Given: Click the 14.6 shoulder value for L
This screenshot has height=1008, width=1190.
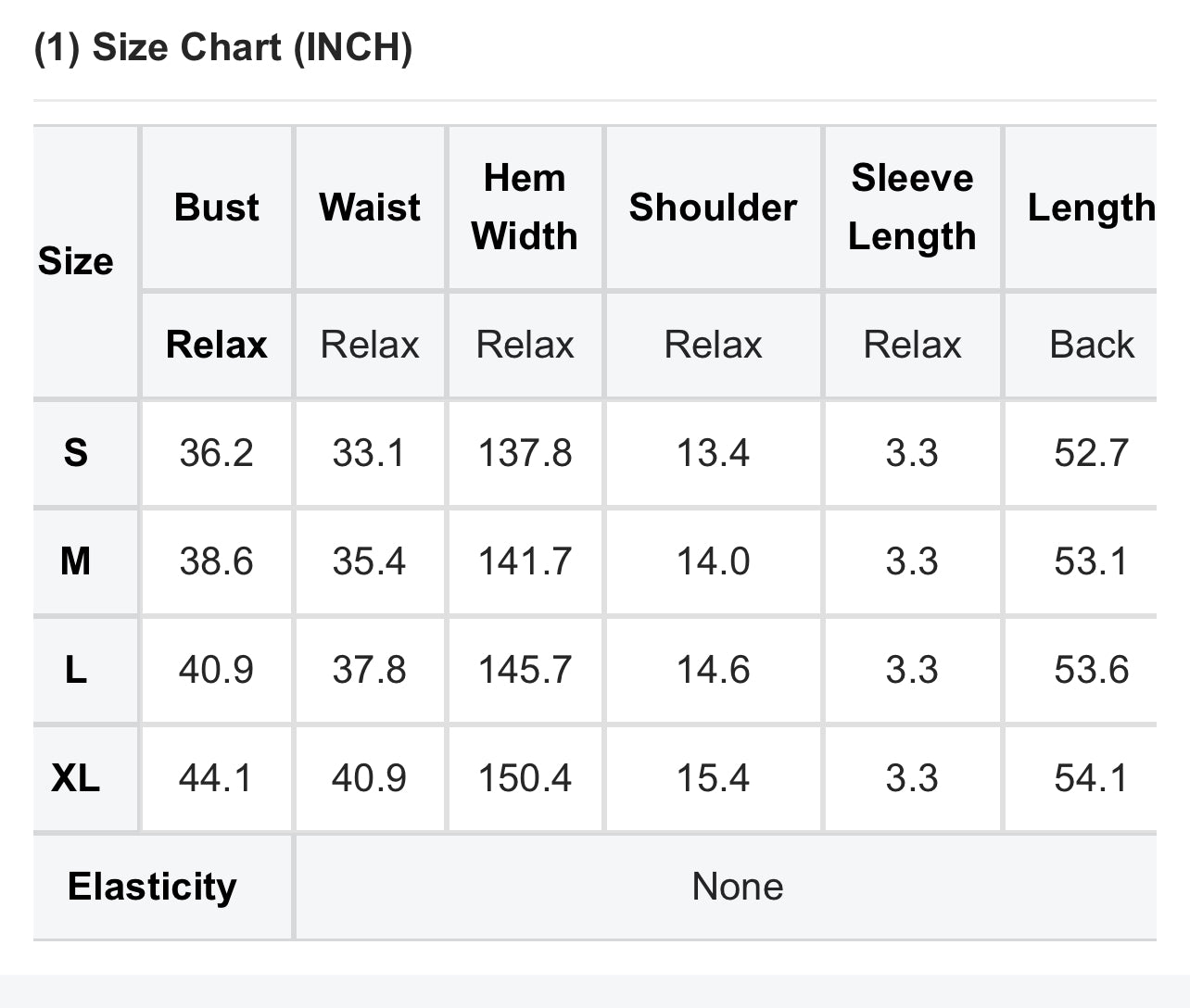Looking at the screenshot, I should pos(713,670).
